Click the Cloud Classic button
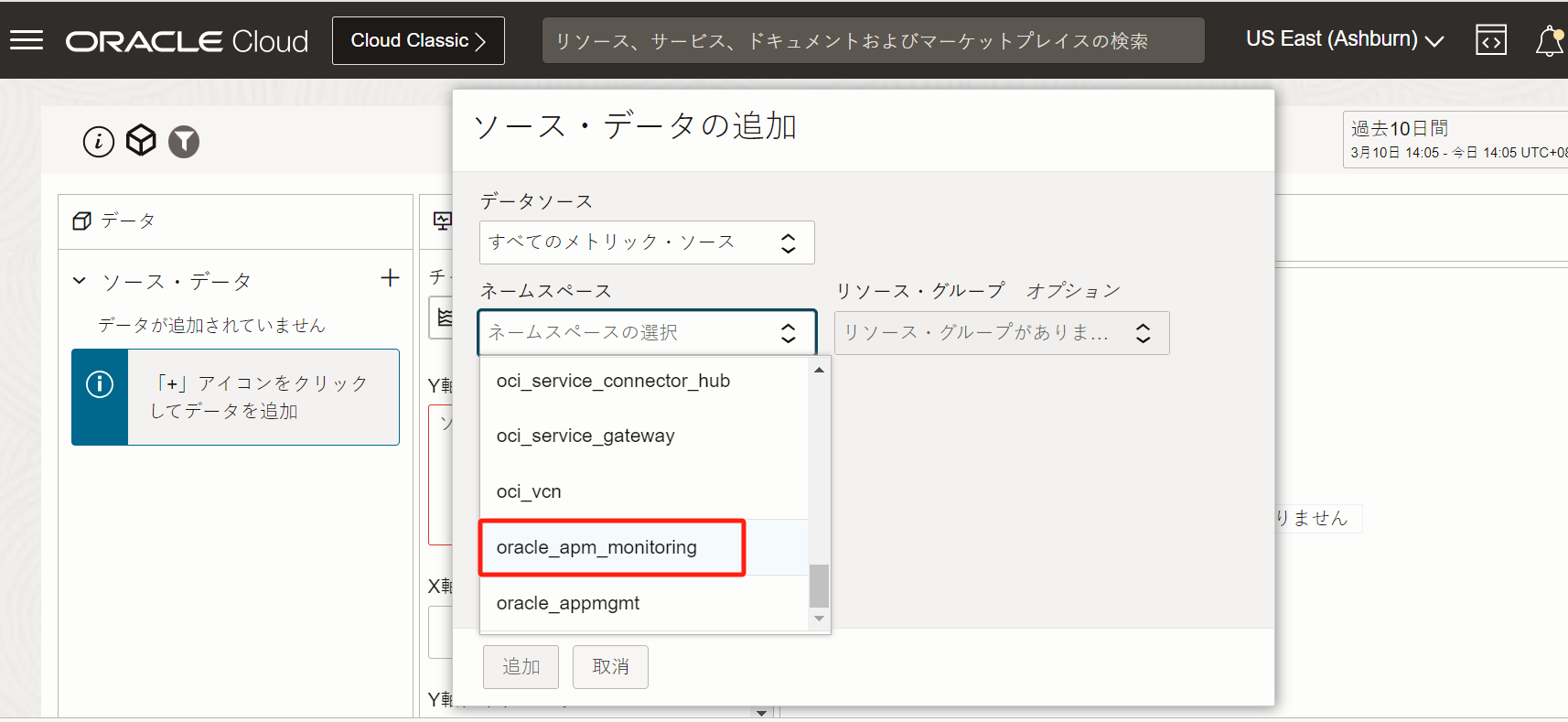 click(x=418, y=40)
